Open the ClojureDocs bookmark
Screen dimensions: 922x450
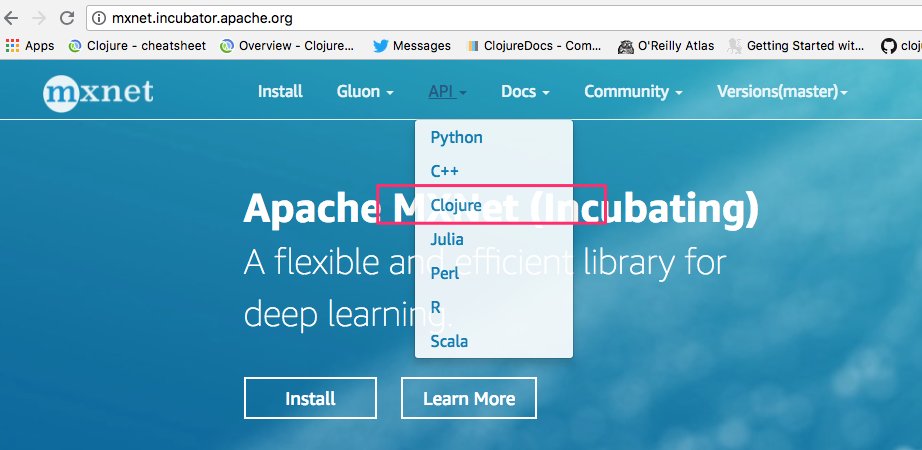coord(534,46)
